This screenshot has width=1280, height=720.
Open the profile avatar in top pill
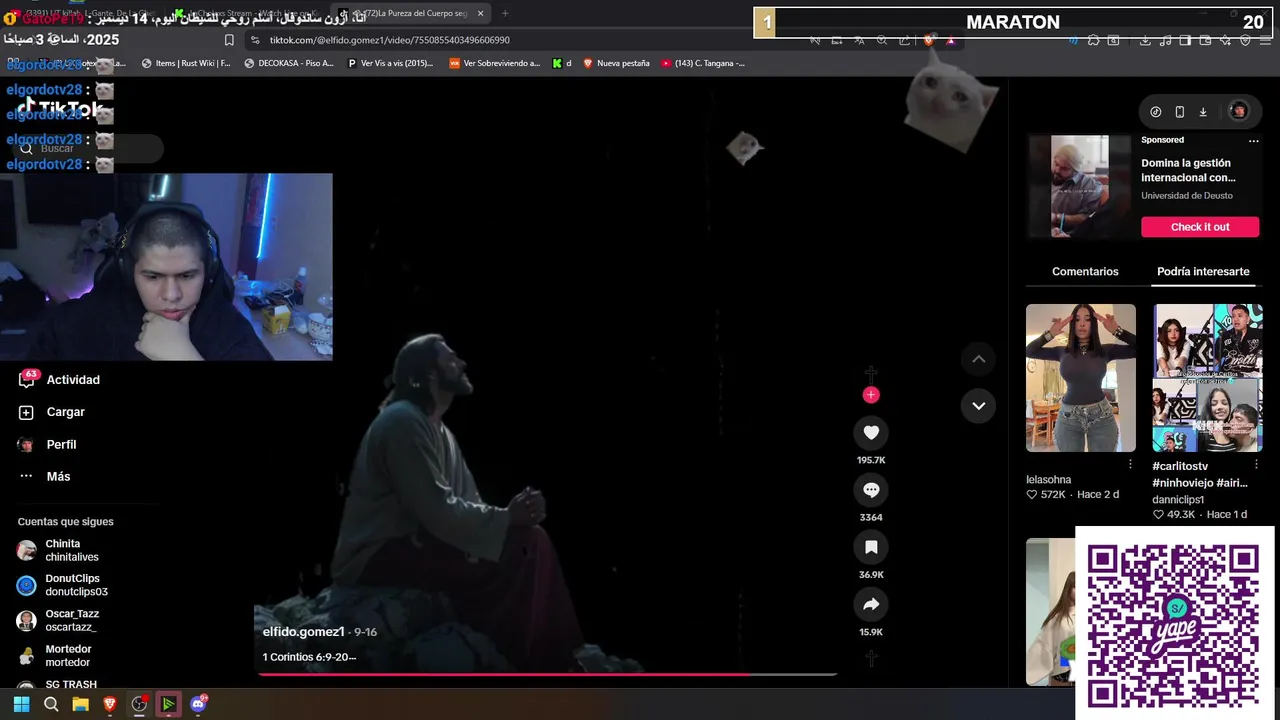point(1238,111)
